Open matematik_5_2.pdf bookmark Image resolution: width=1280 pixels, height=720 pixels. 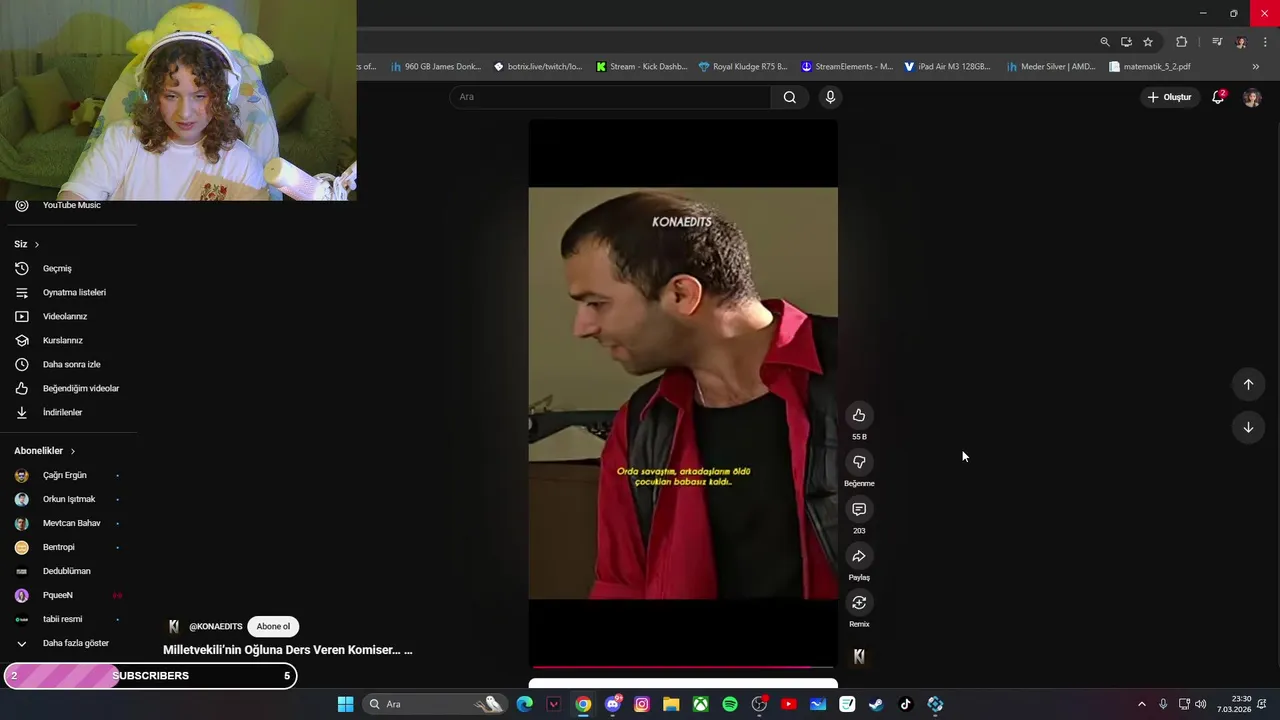point(1150,67)
